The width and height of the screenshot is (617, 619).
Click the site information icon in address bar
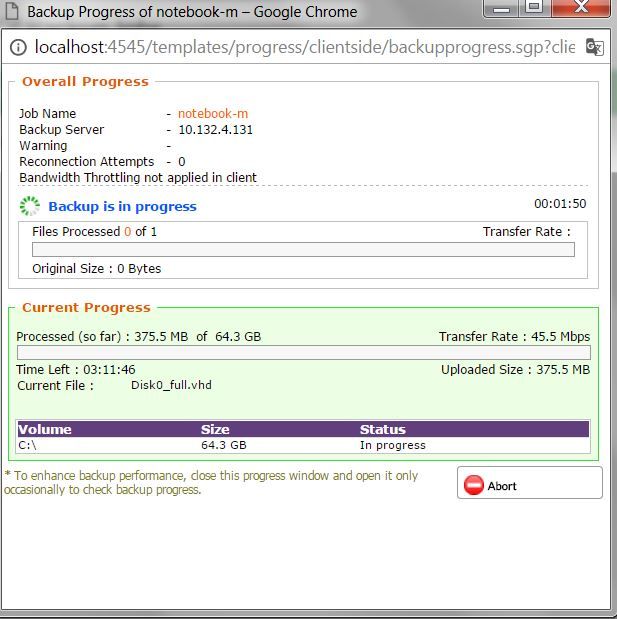(18, 47)
